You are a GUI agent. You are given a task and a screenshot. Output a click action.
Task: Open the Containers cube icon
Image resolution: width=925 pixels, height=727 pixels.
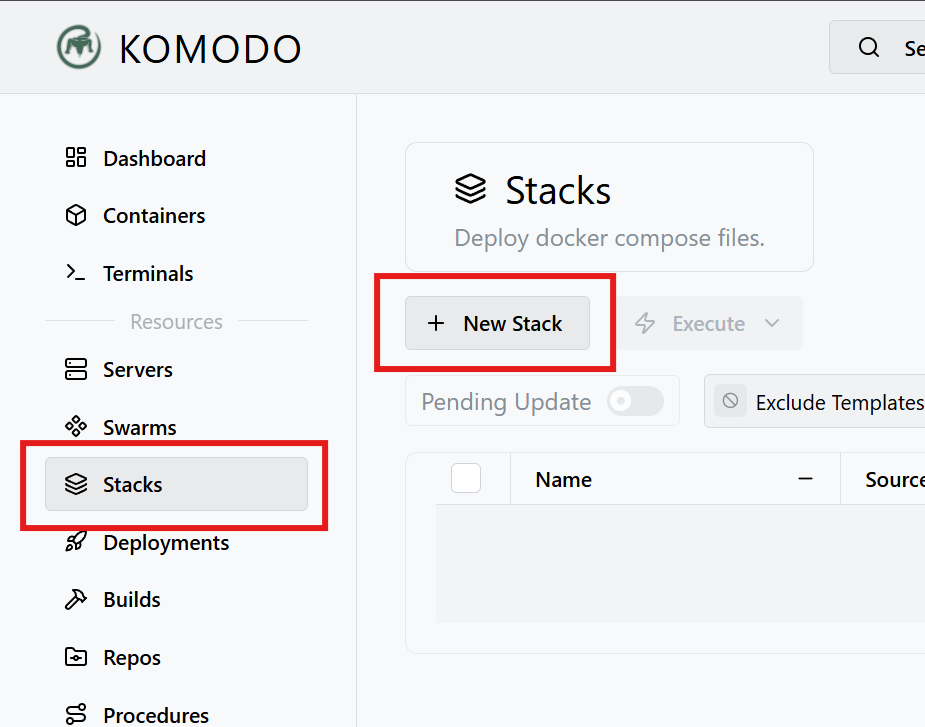[76, 215]
